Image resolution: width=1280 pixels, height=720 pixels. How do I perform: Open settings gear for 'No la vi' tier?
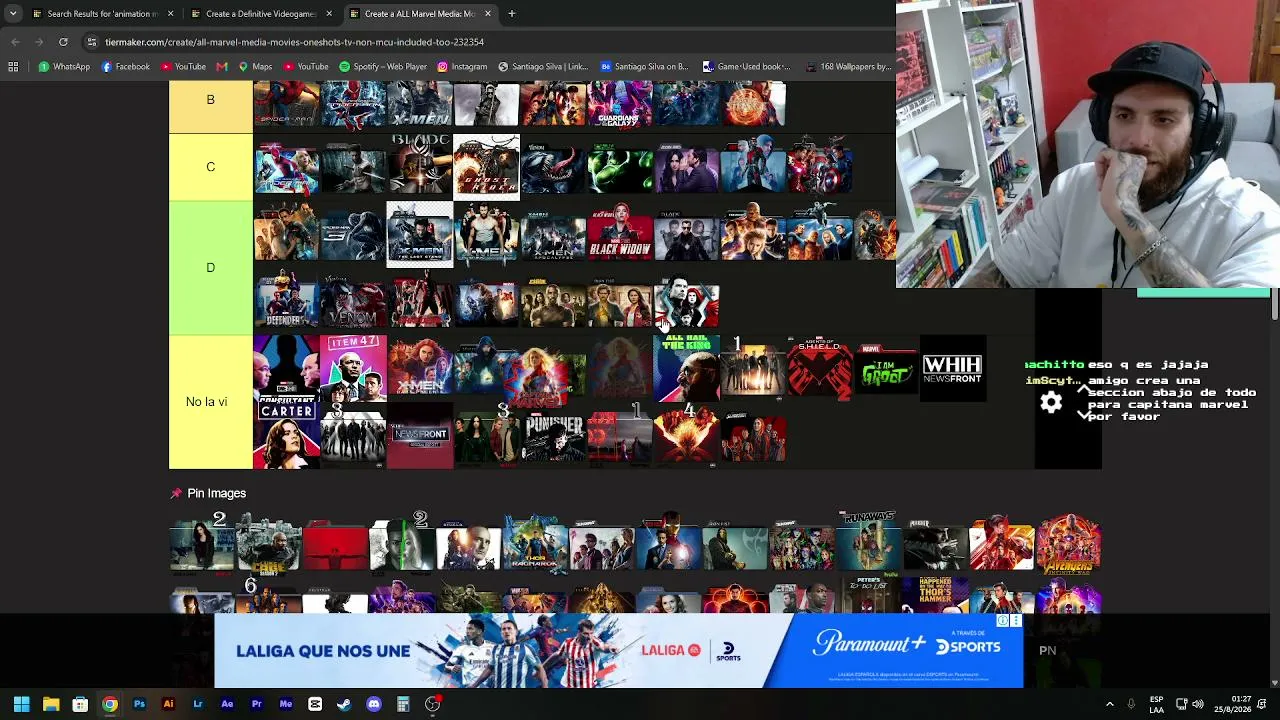point(1051,402)
